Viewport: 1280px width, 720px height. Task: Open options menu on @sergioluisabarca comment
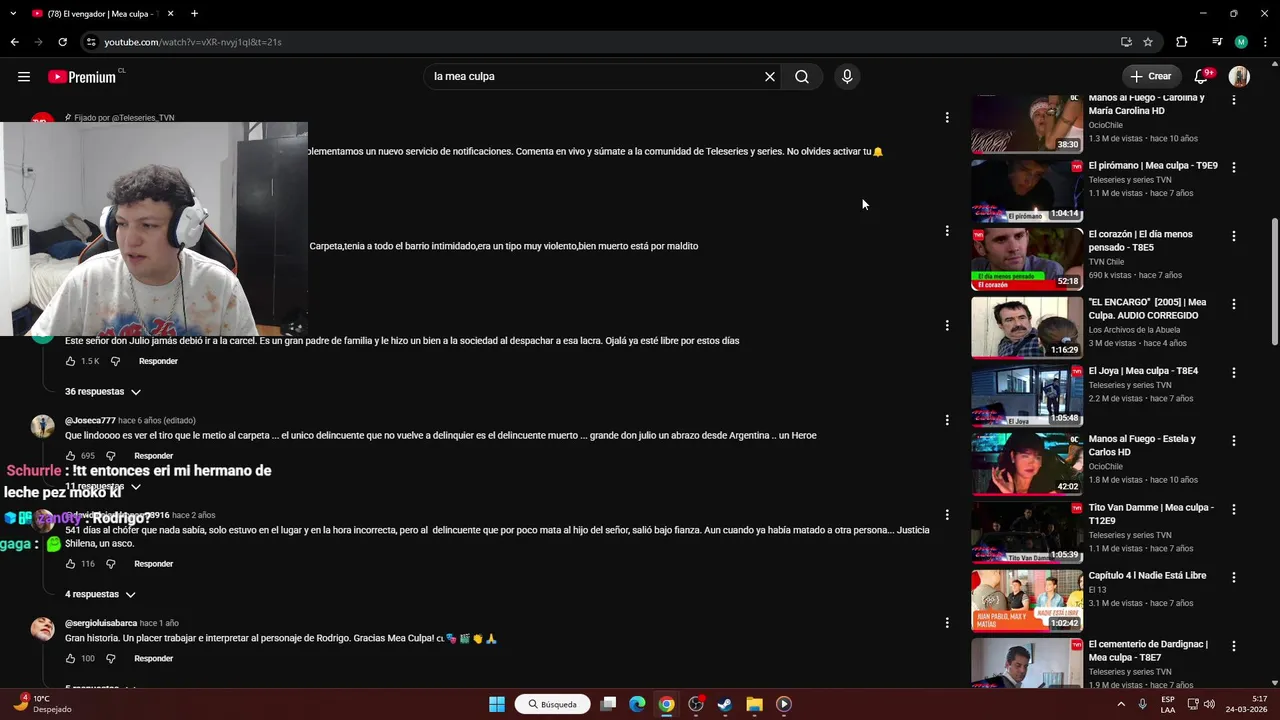[947, 623]
